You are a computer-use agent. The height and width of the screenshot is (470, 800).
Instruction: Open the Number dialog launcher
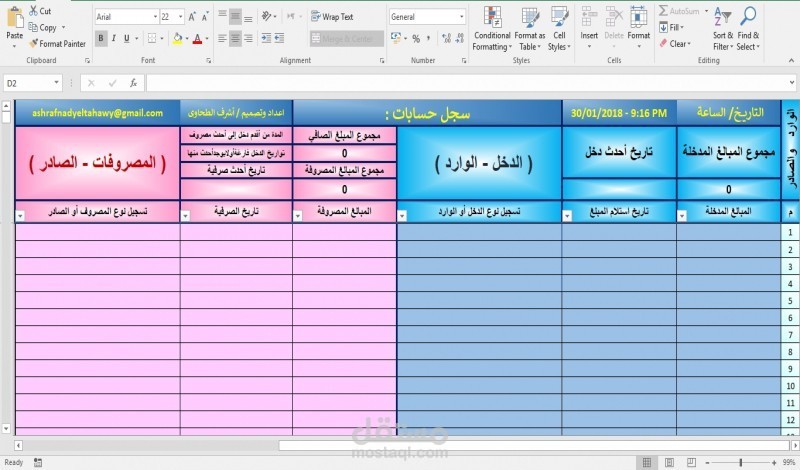click(x=464, y=61)
